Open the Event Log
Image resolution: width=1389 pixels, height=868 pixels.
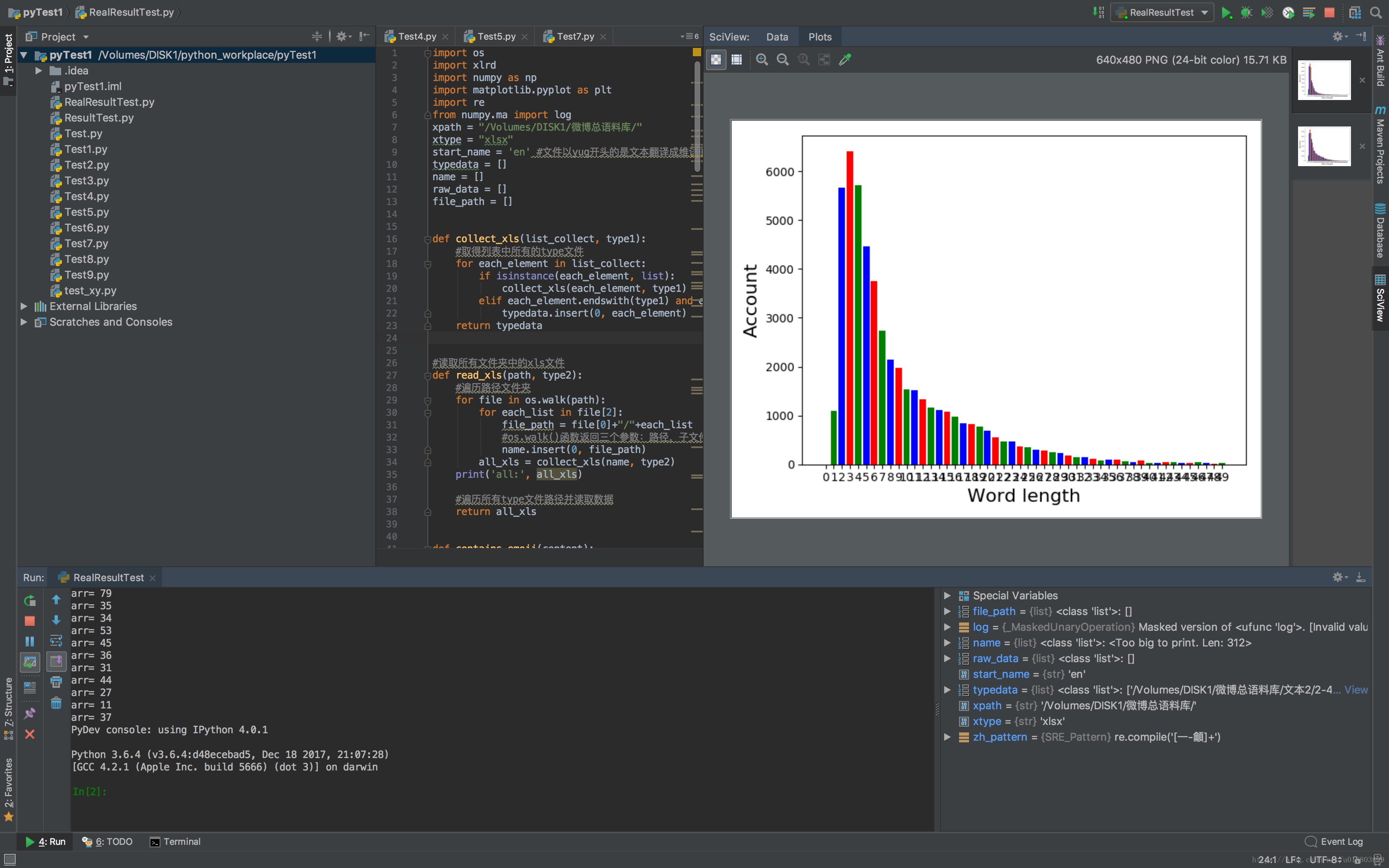[x=1333, y=842]
